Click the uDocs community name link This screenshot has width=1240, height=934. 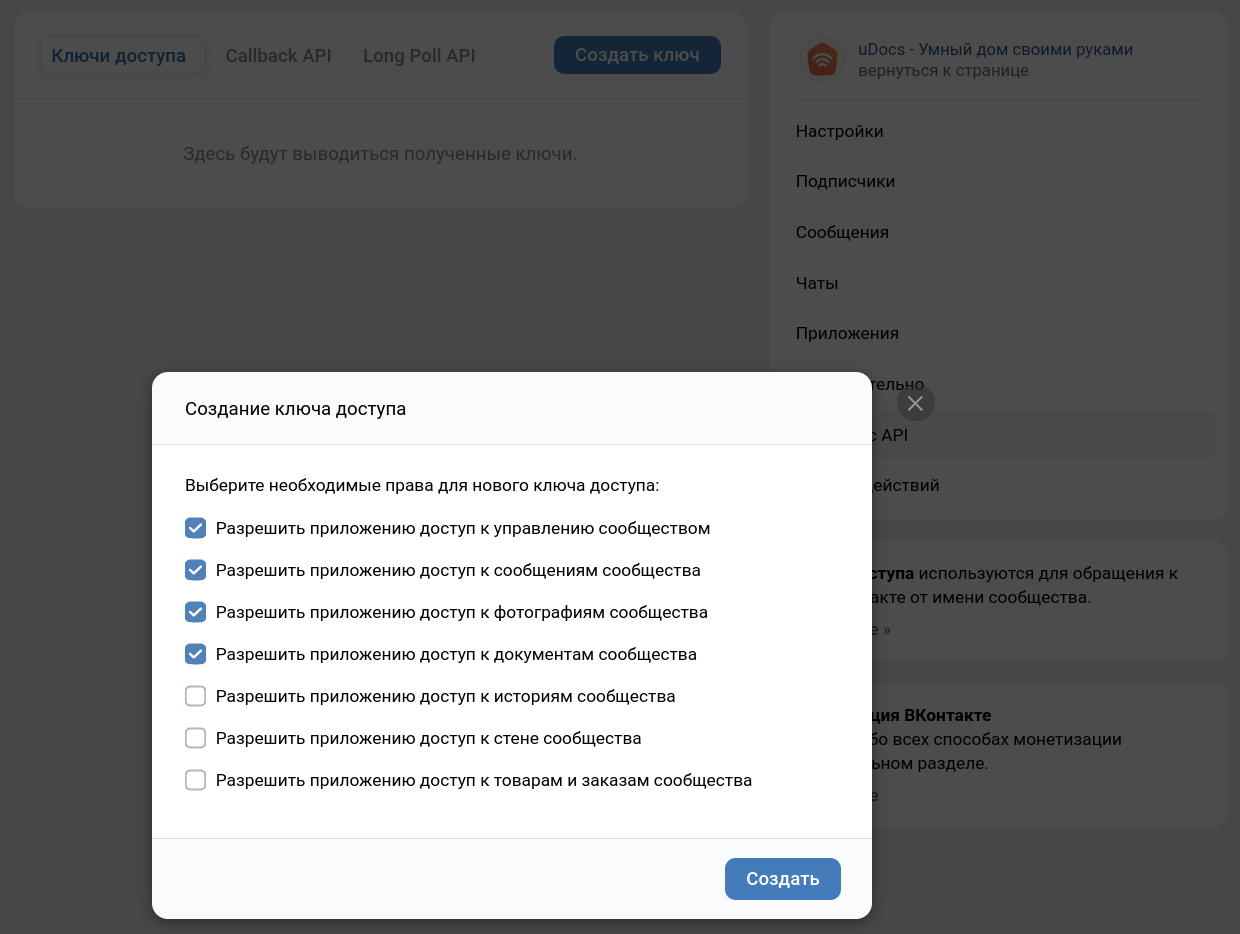995,49
